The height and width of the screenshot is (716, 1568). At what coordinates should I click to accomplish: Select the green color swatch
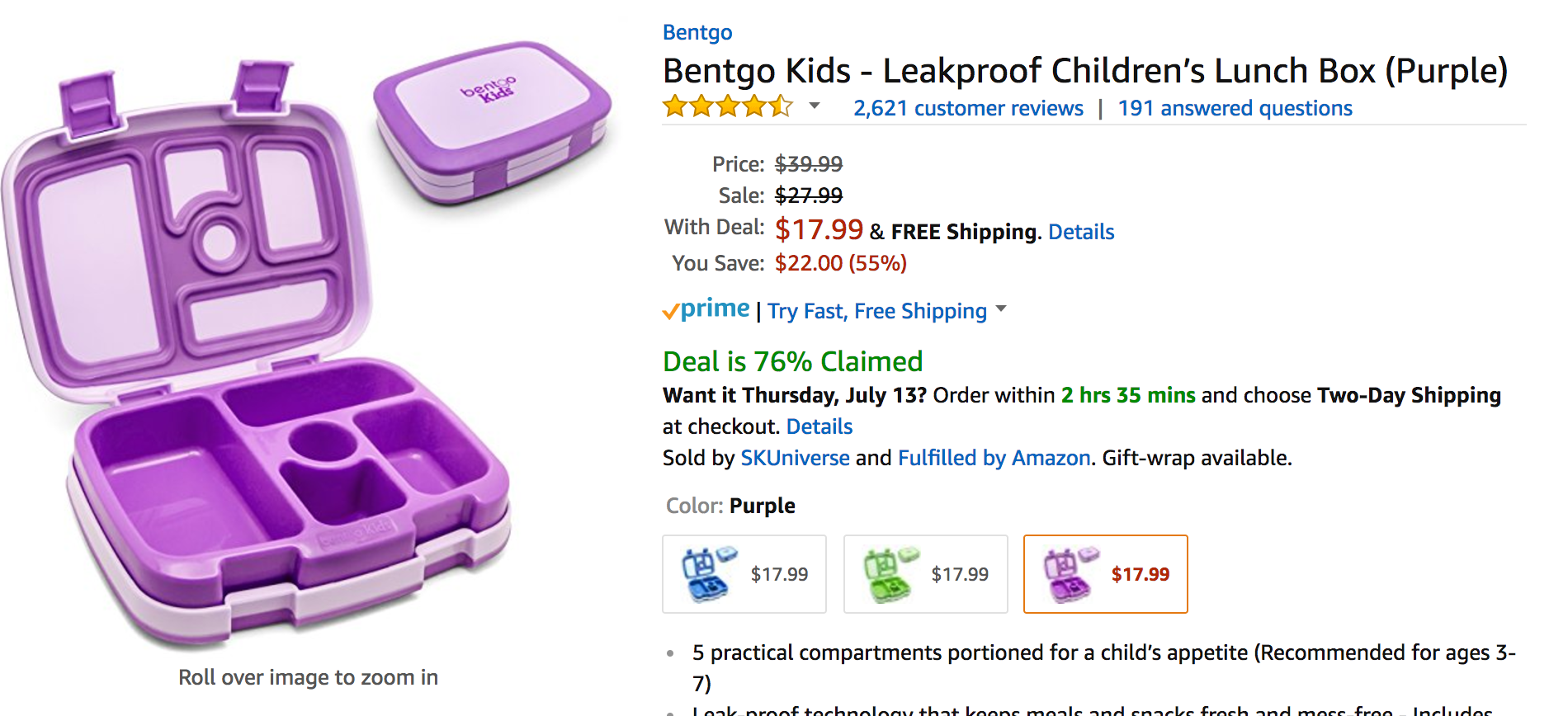pyautogui.click(x=925, y=574)
